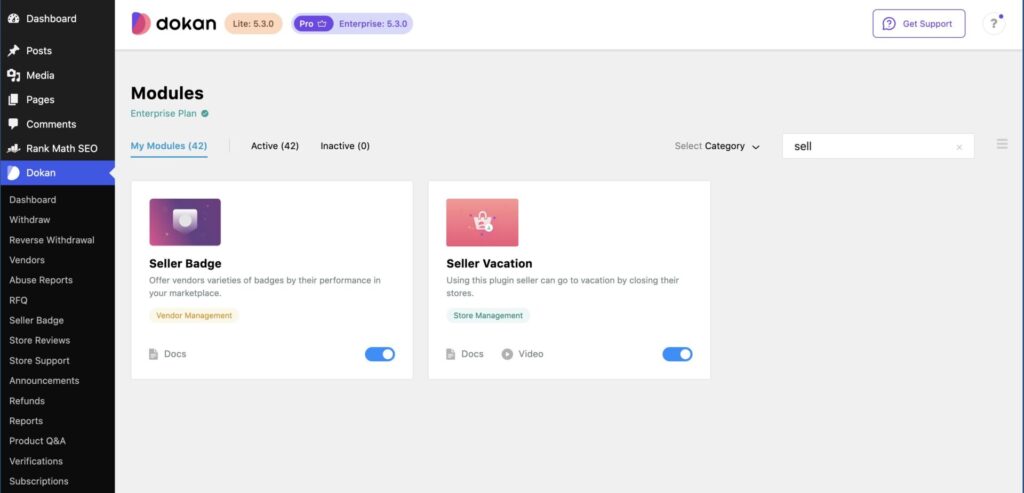Click the Media library icon

click(13, 75)
